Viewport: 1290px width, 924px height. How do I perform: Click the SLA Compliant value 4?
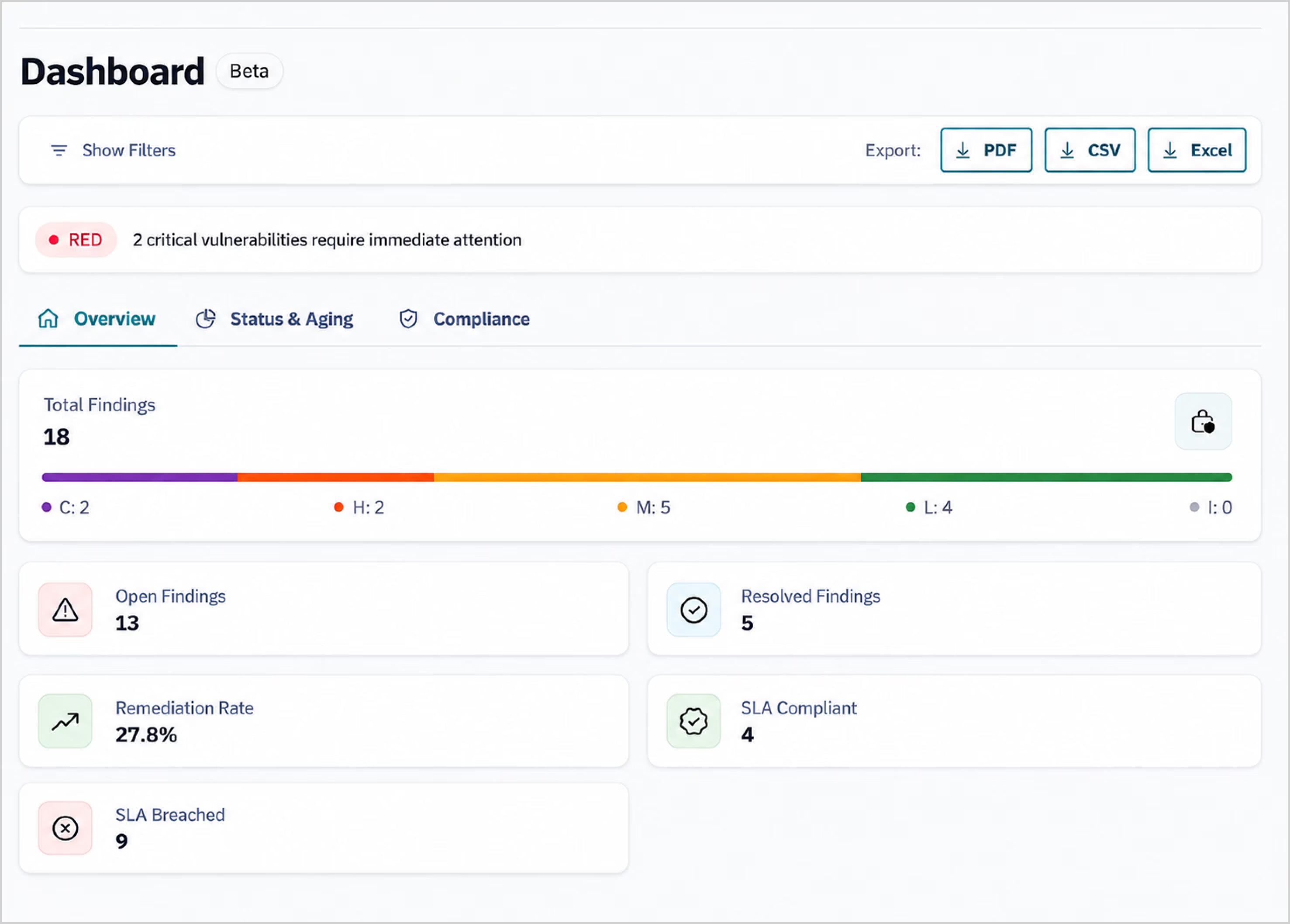coord(747,734)
